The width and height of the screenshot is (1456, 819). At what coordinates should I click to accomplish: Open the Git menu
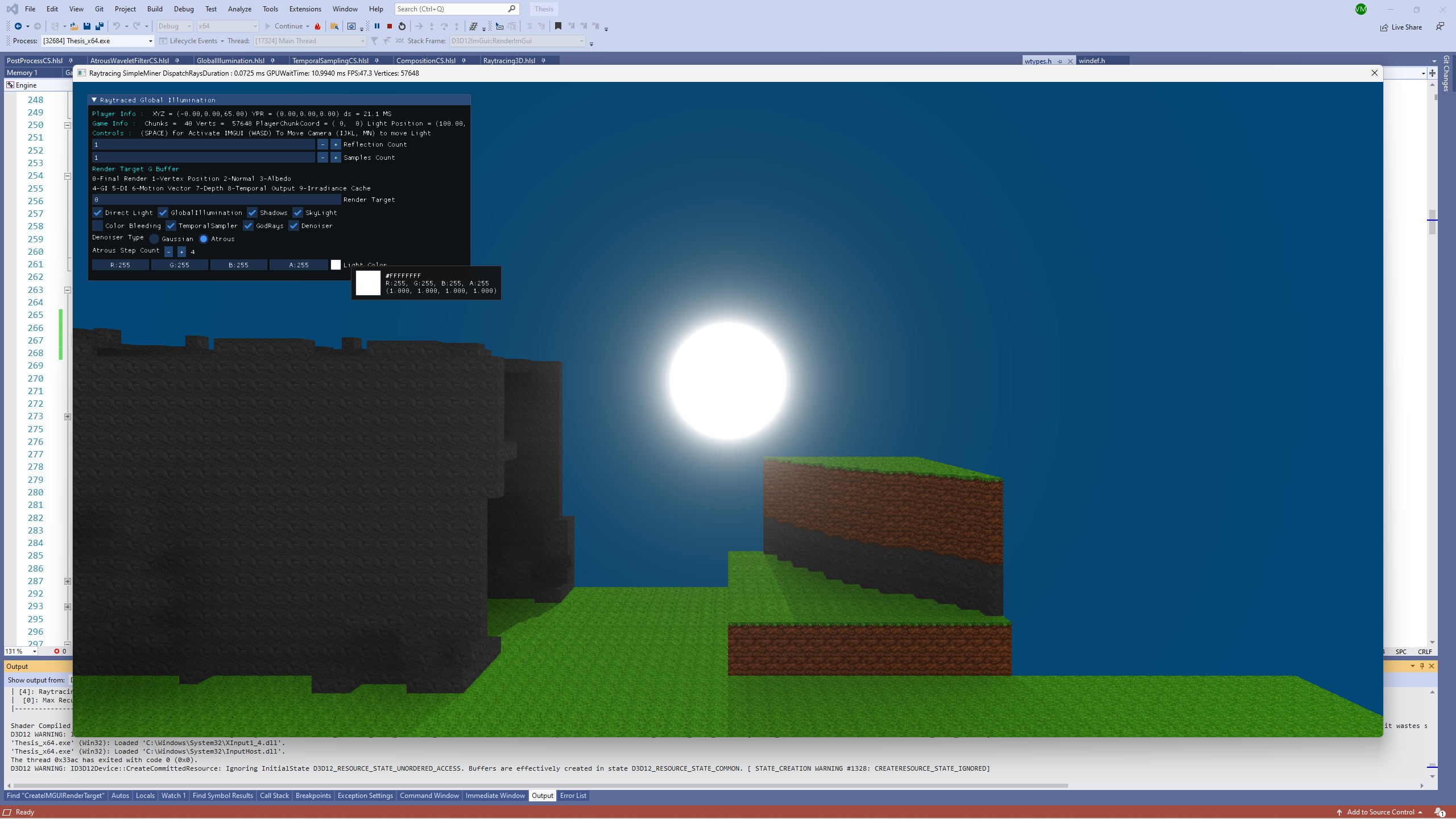click(99, 9)
